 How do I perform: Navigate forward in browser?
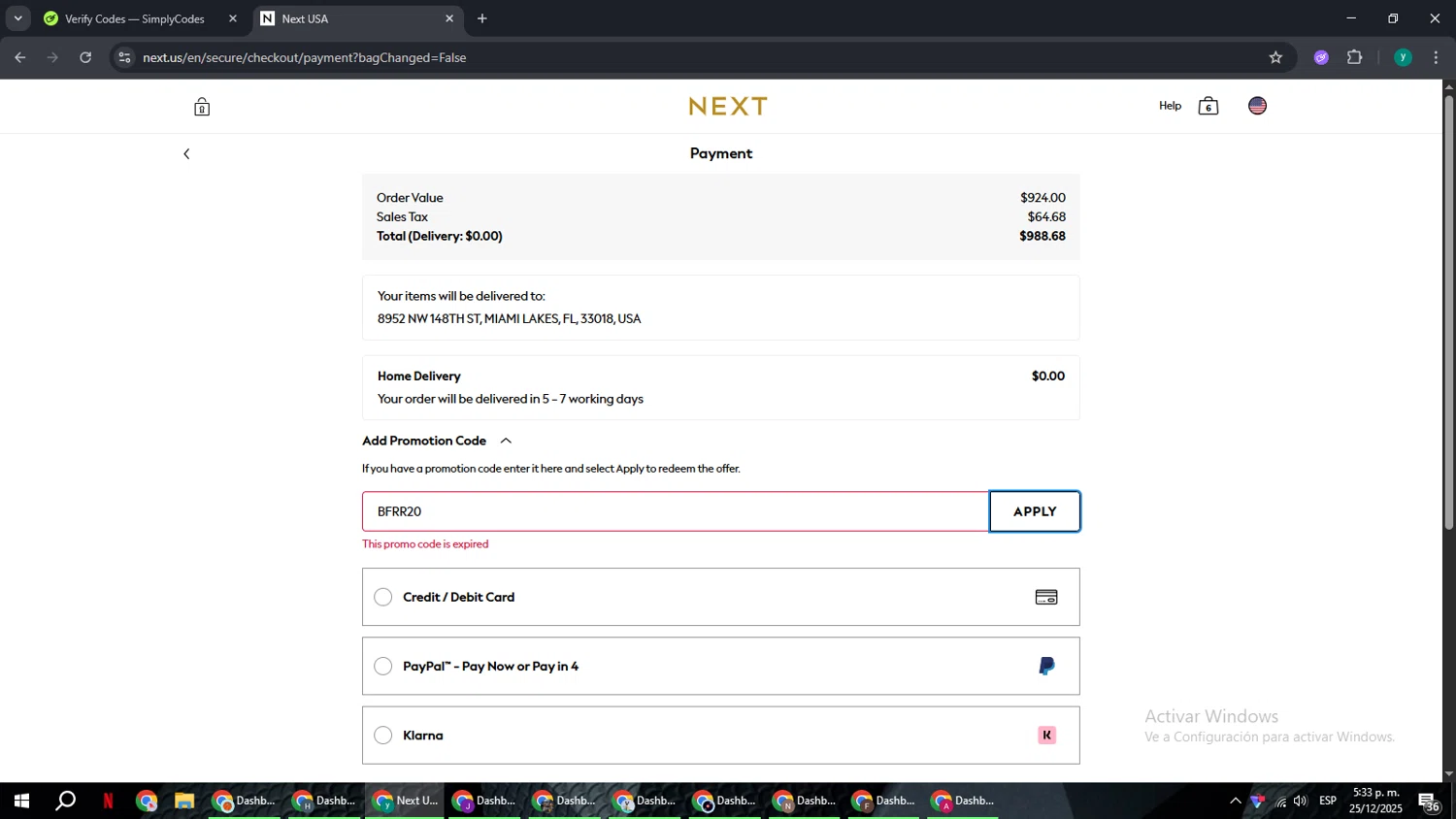(x=52, y=57)
